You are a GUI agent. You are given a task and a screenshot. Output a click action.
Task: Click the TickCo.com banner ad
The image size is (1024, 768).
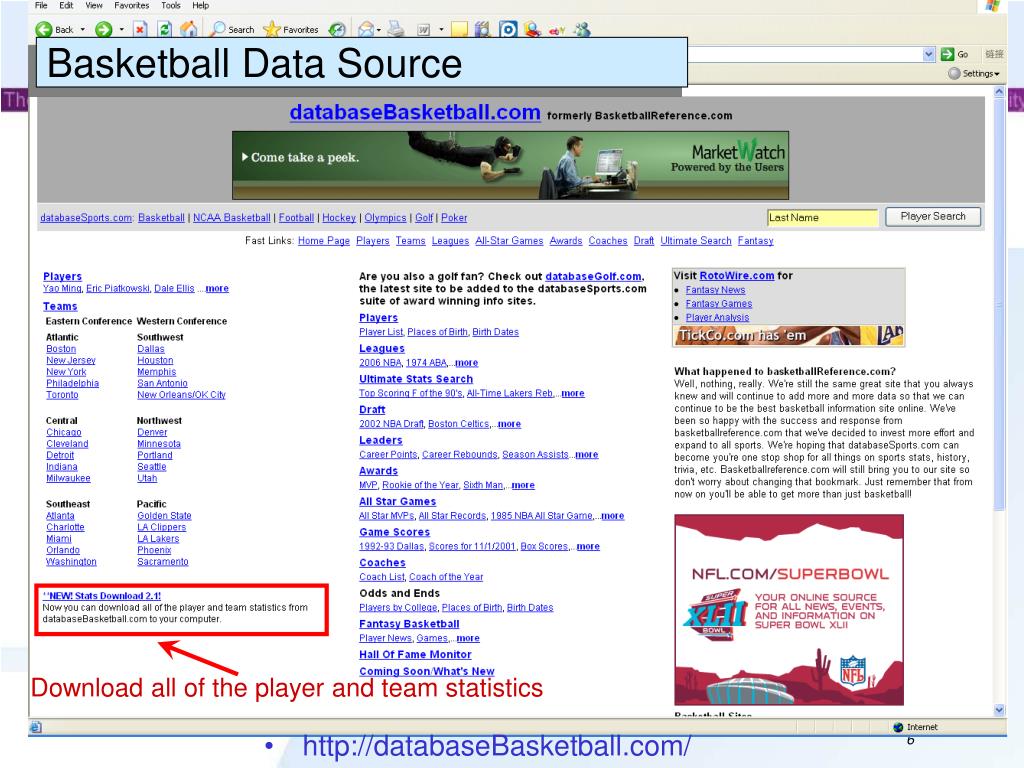789,336
